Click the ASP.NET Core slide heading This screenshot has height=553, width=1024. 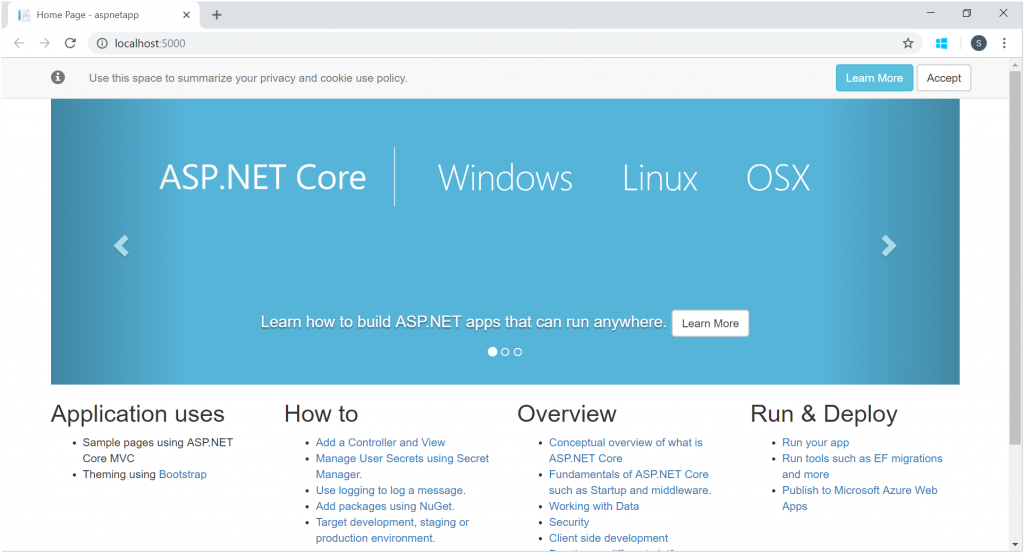pyautogui.click(x=263, y=178)
